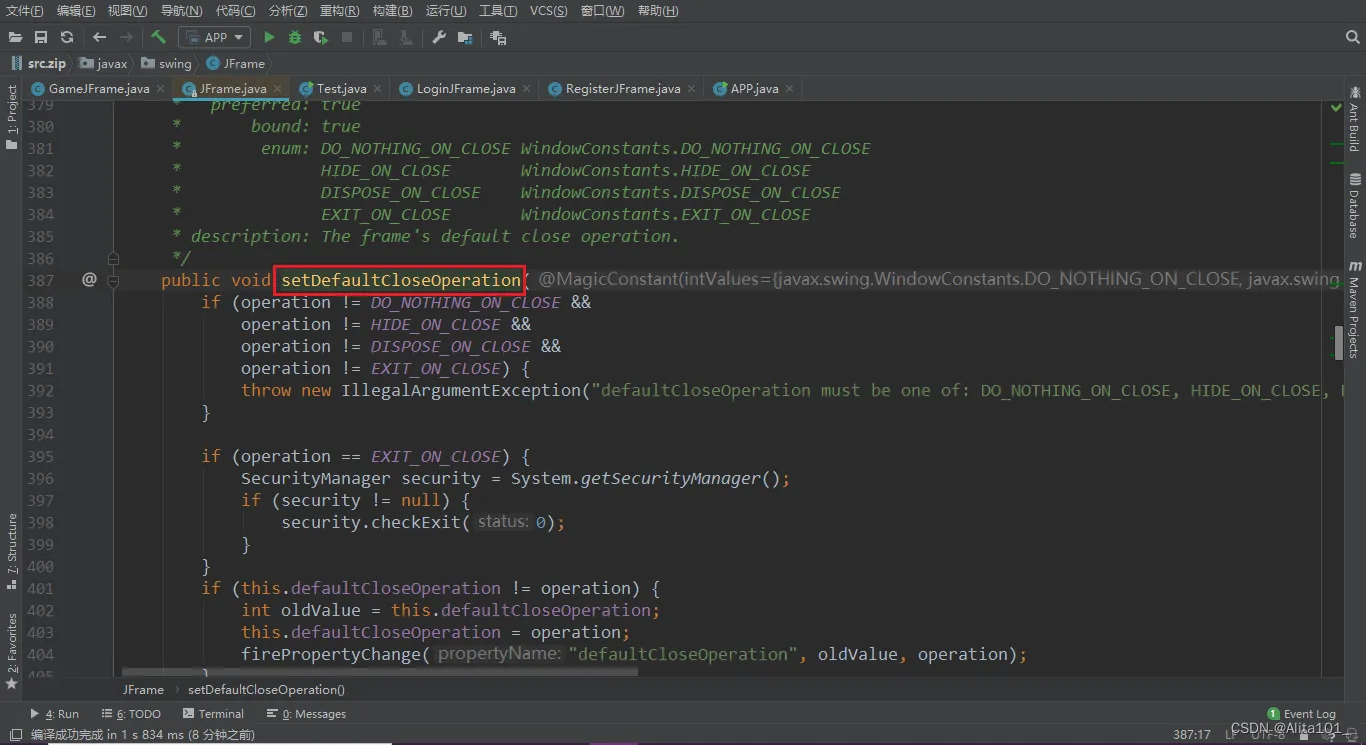
Task: Open the Event Log panel
Action: tap(1301, 714)
